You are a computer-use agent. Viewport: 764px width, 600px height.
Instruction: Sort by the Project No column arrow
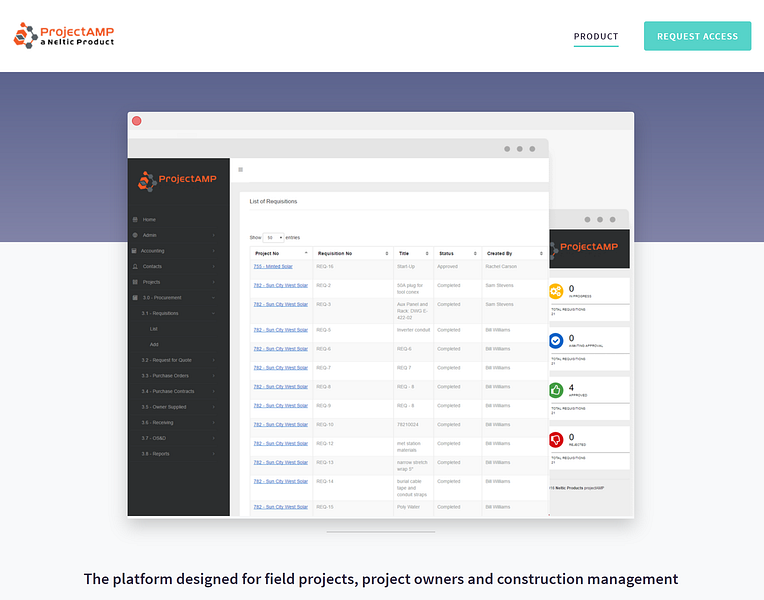[x=306, y=253]
